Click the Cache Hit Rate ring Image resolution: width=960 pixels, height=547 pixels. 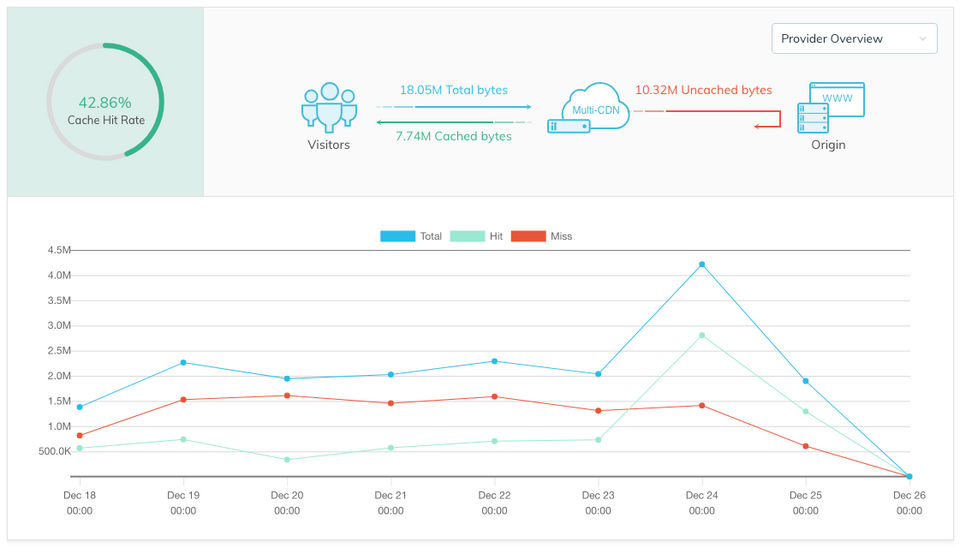coord(105,102)
